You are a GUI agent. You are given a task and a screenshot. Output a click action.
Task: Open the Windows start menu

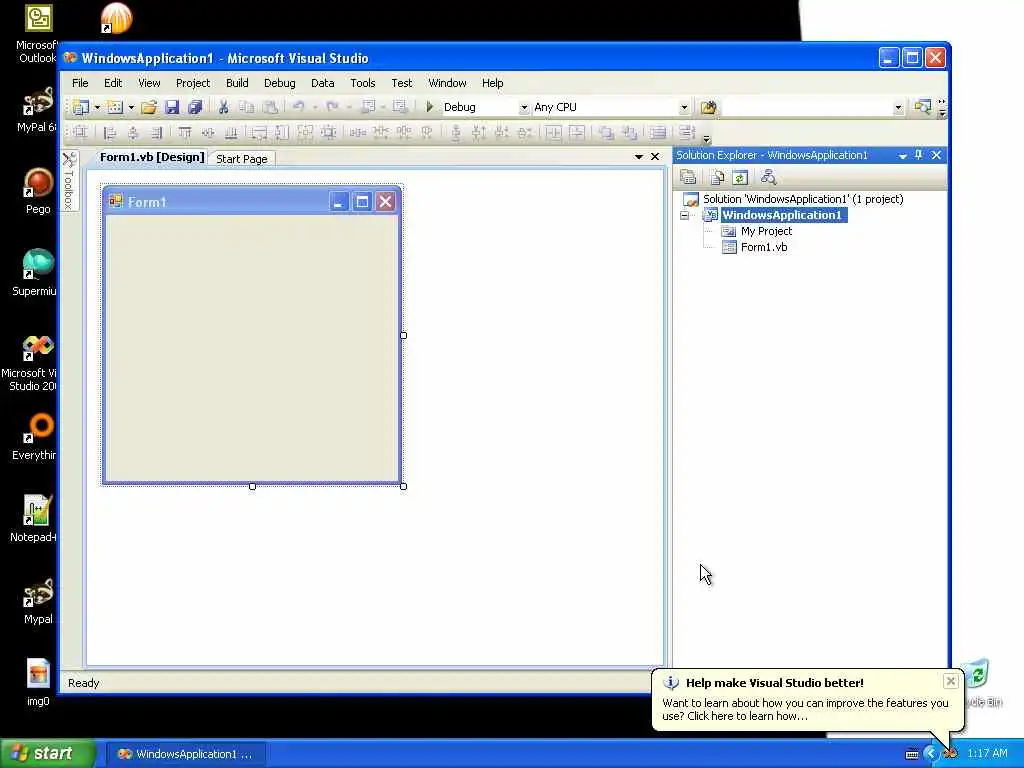tap(48, 754)
